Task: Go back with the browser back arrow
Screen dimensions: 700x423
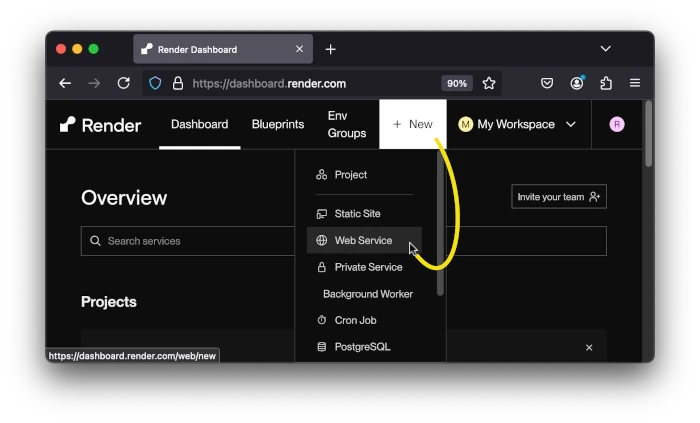Action: [65, 83]
